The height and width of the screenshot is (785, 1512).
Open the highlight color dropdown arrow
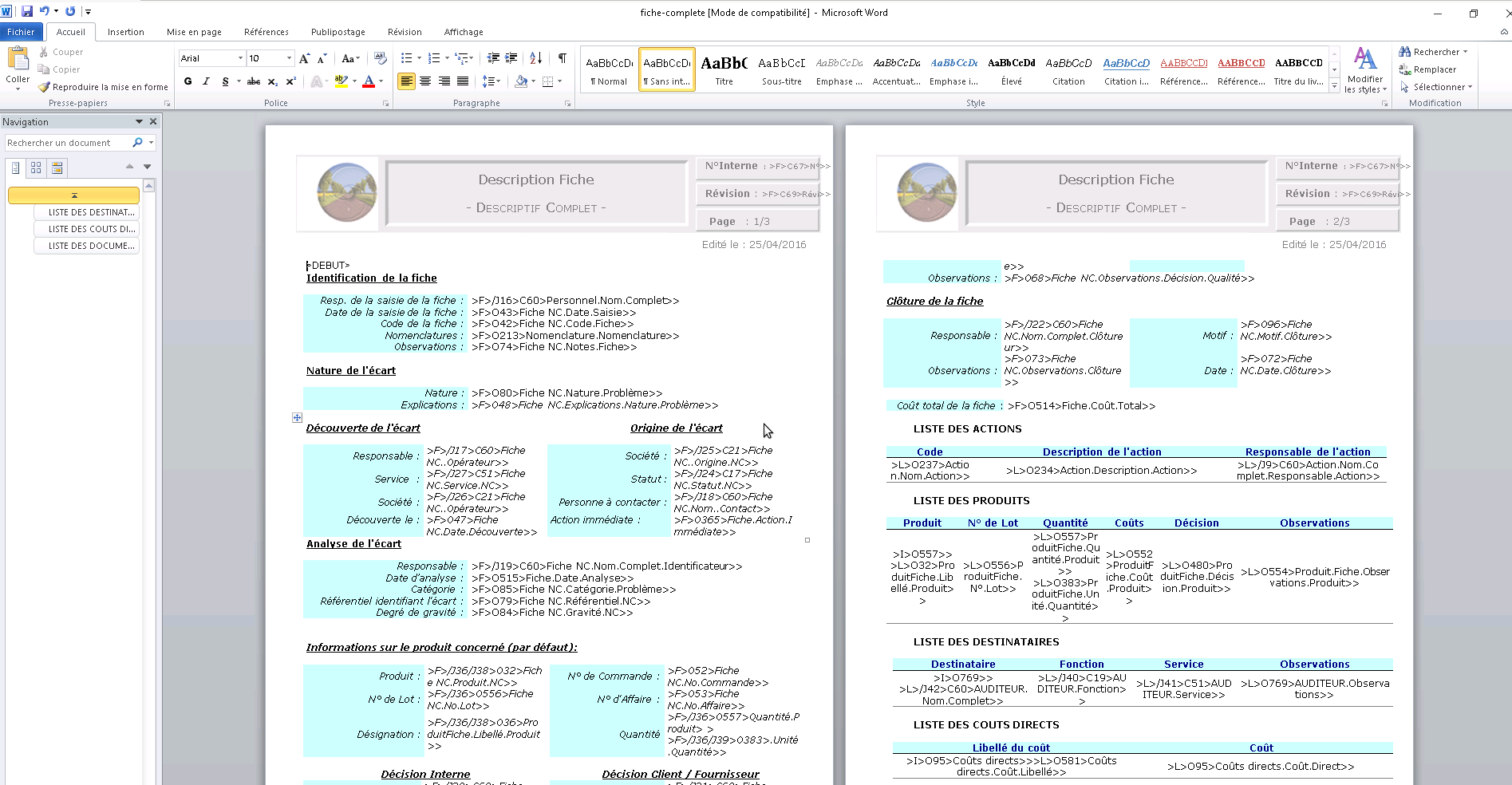point(354,81)
